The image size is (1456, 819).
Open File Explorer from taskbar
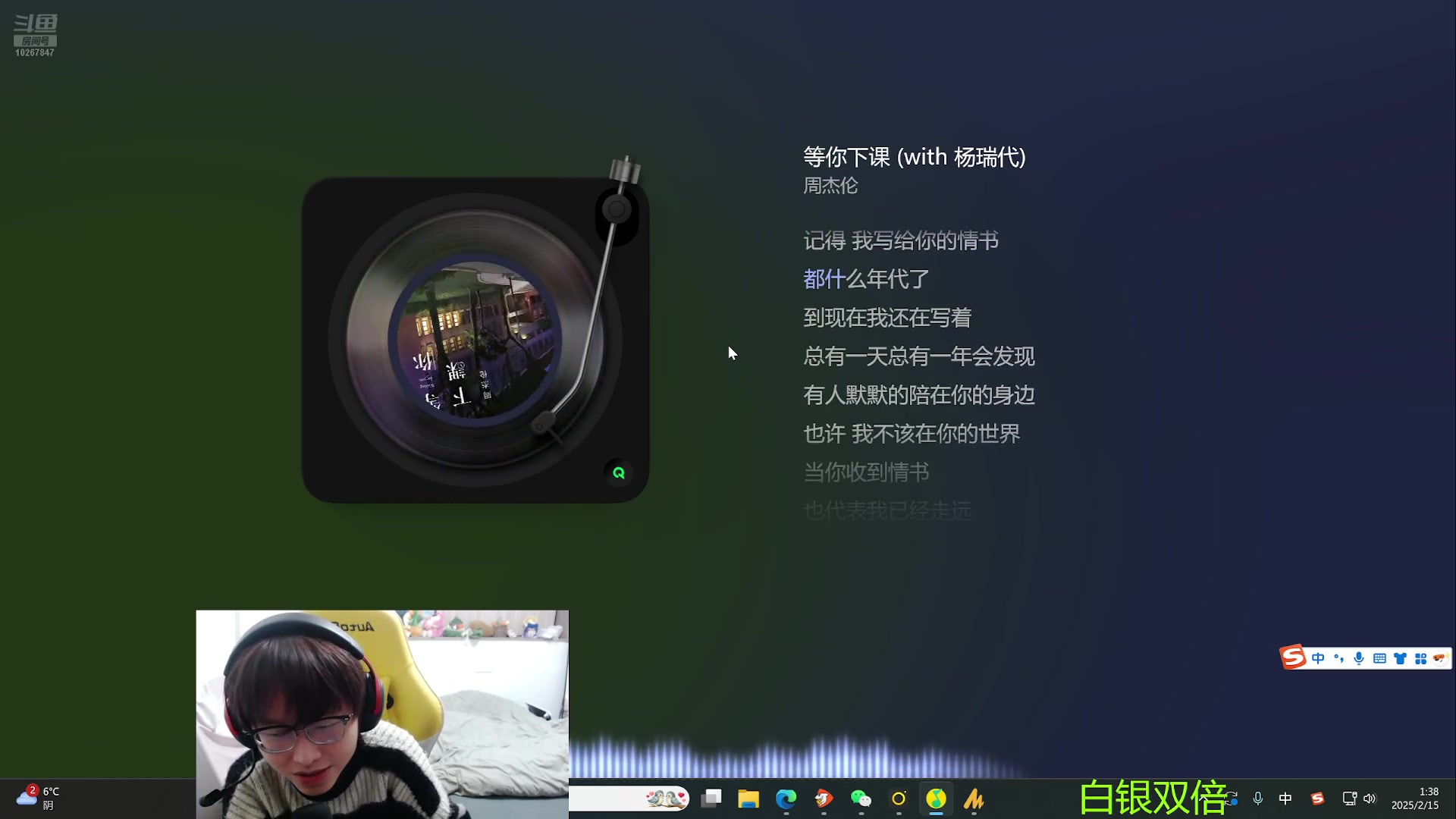(748, 799)
